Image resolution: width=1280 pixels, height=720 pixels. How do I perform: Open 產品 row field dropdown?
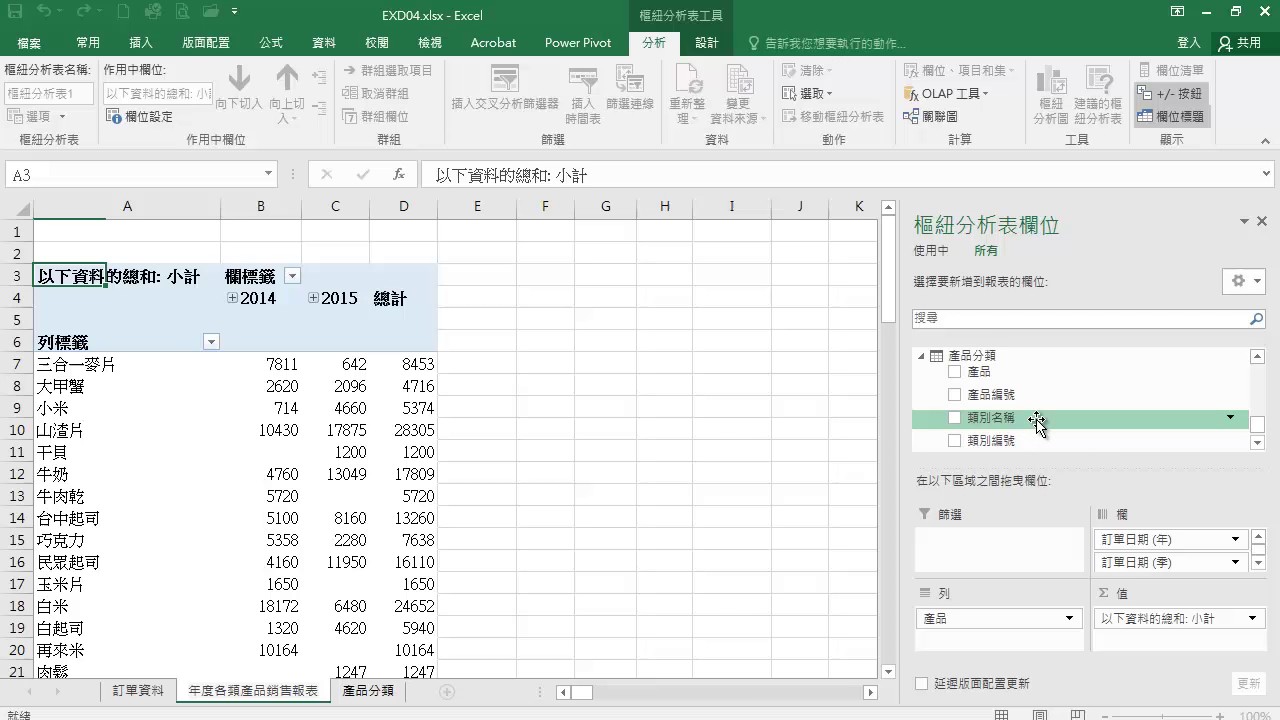tap(1069, 619)
